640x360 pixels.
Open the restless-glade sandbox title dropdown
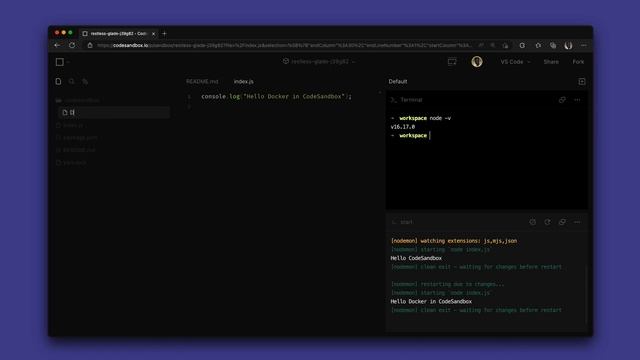pyautogui.click(x=319, y=61)
